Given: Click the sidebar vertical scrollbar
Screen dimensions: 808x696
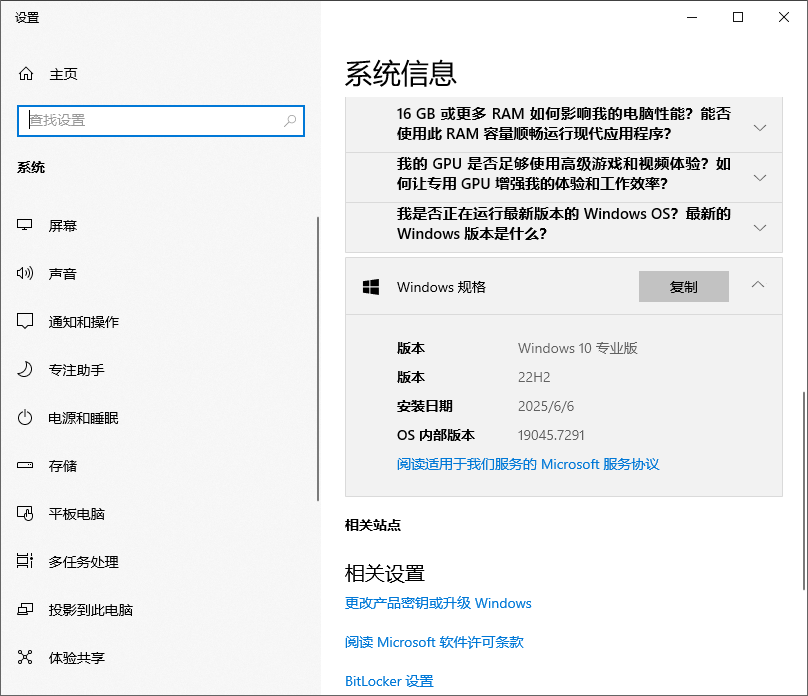Looking at the screenshot, I should [318, 359].
